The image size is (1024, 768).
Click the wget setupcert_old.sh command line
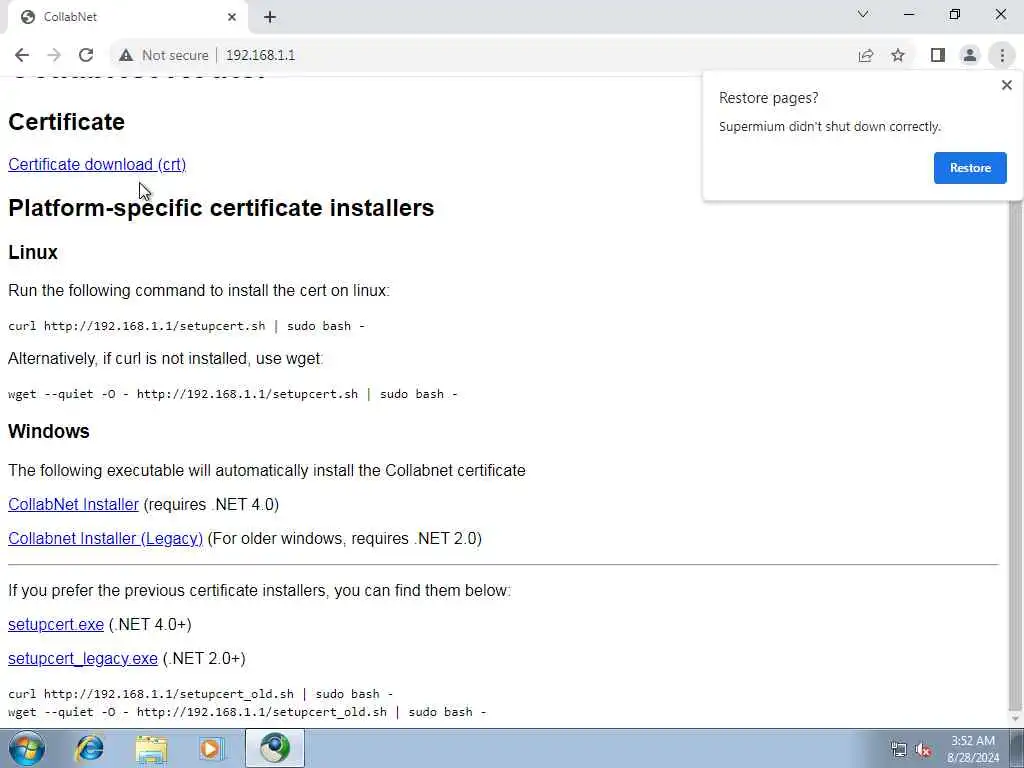pyautogui.click(x=248, y=712)
